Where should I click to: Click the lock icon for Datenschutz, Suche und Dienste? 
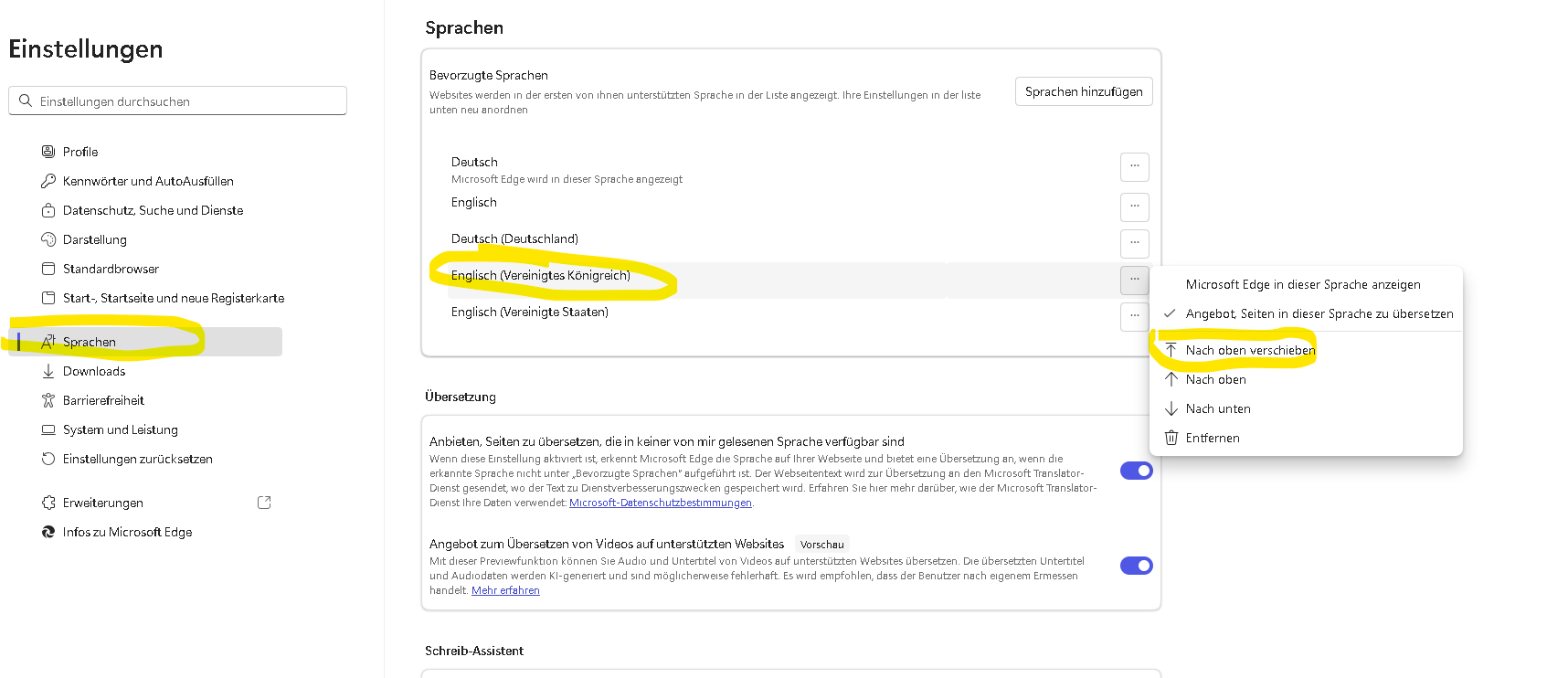click(48, 210)
